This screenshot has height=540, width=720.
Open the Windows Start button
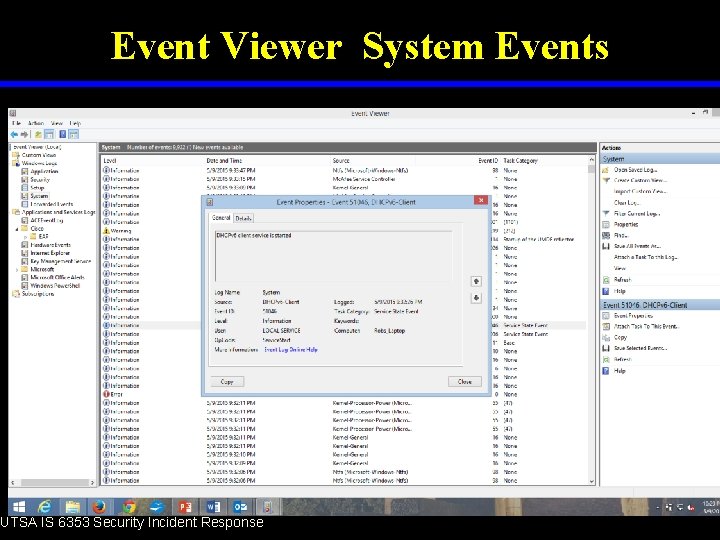(x=19, y=506)
